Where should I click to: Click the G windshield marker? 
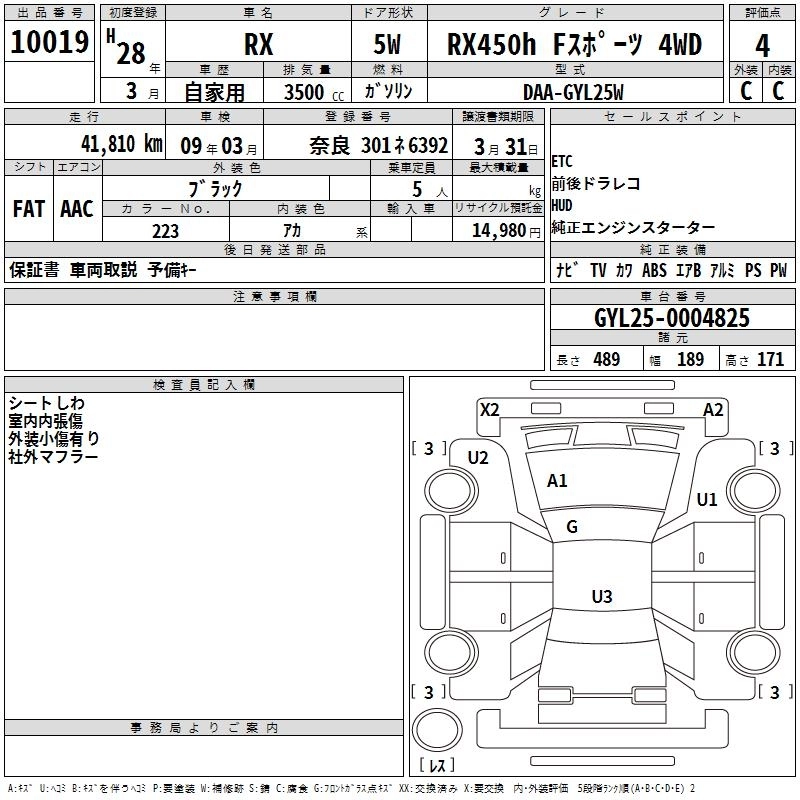click(572, 527)
